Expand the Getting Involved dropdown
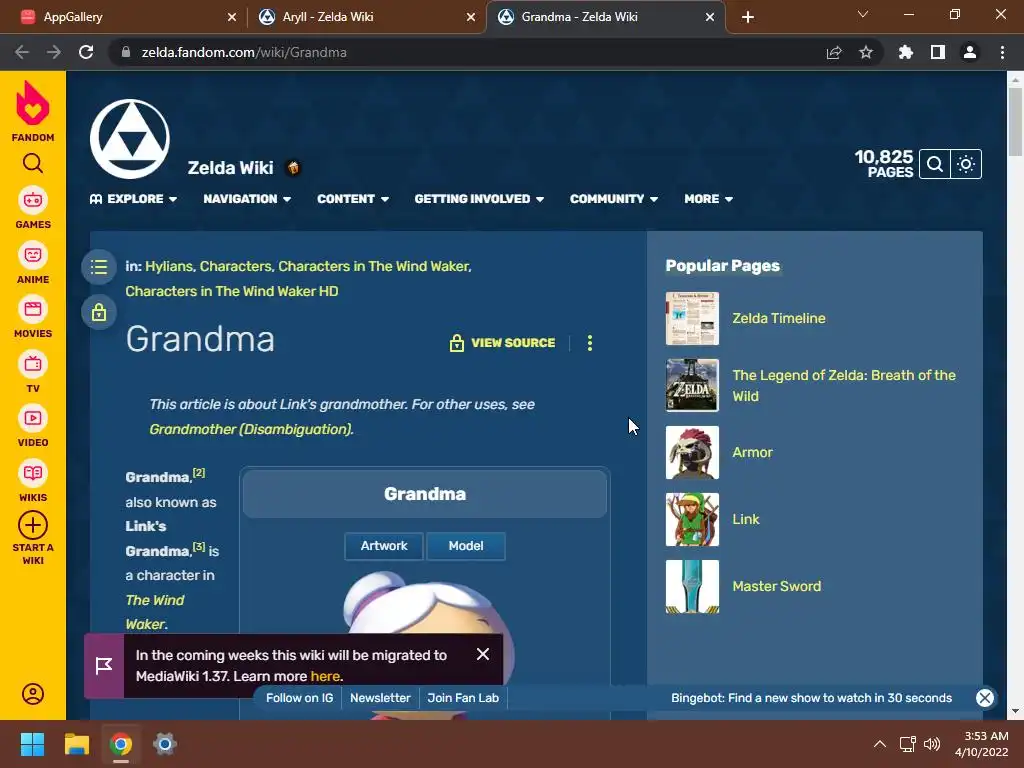The height and width of the screenshot is (768, 1024). [x=479, y=199]
